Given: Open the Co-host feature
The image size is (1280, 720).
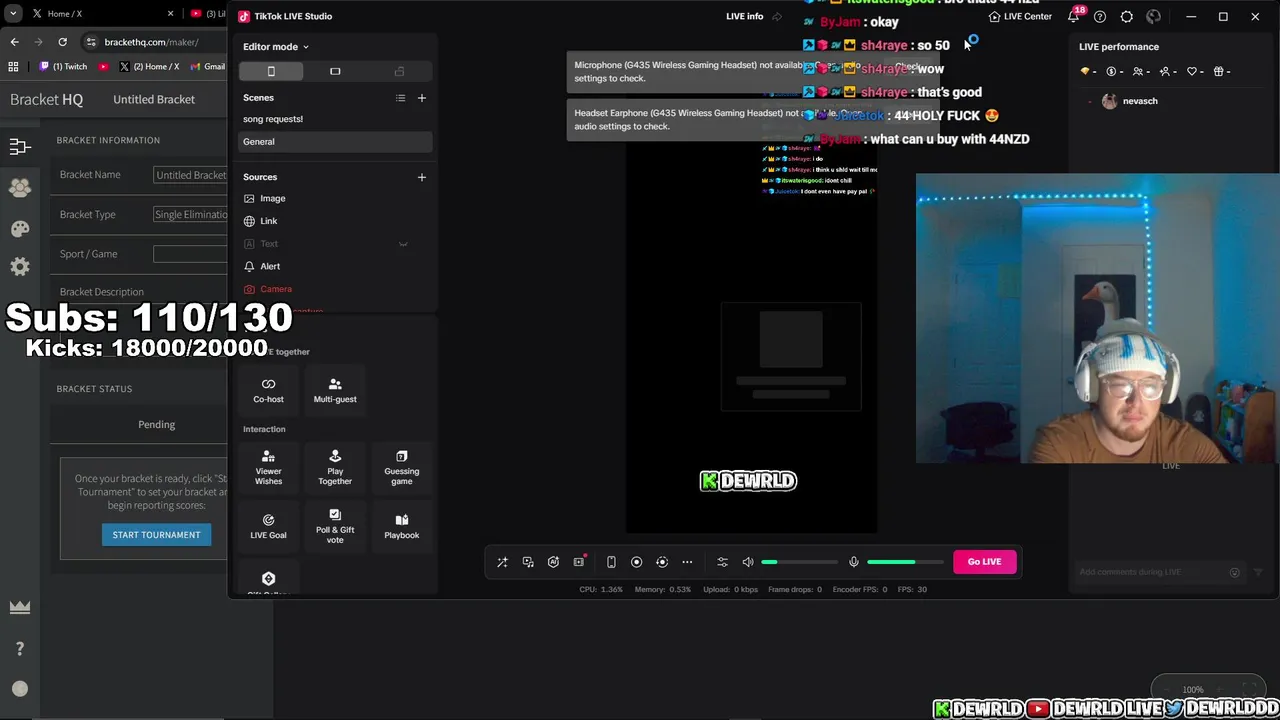Looking at the screenshot, I should point(268,391).
